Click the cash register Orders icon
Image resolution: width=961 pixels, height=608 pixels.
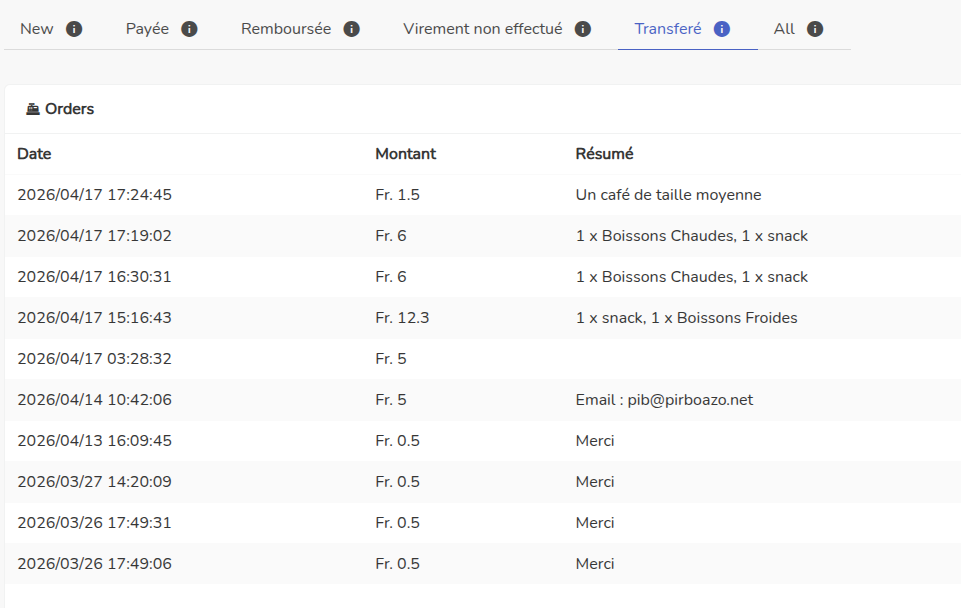coord(33,109)
